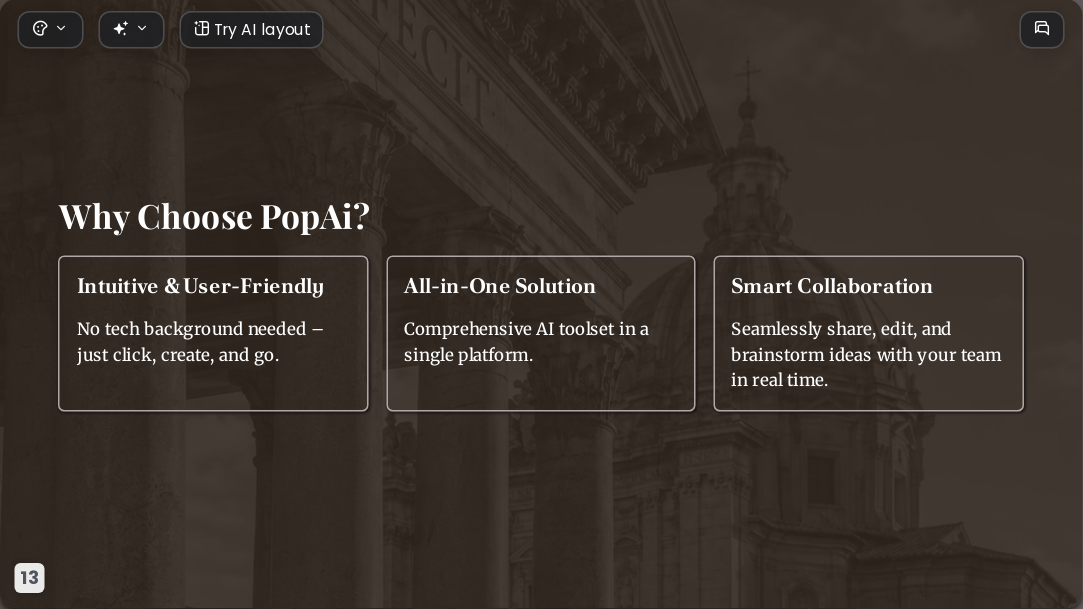Select the 'Smart Collaboration' heading
Screen dimensions: 1083x609
[832, 287]
